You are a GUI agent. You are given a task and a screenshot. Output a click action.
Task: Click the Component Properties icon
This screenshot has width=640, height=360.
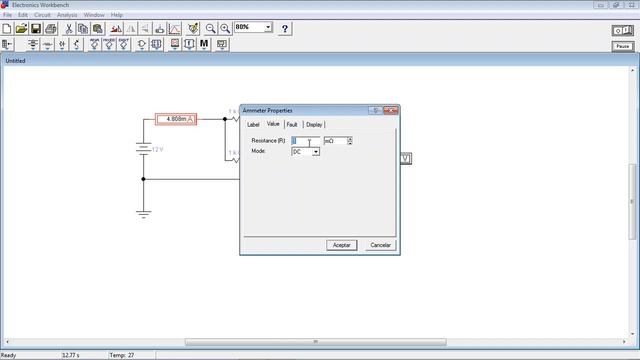point(193,29)
